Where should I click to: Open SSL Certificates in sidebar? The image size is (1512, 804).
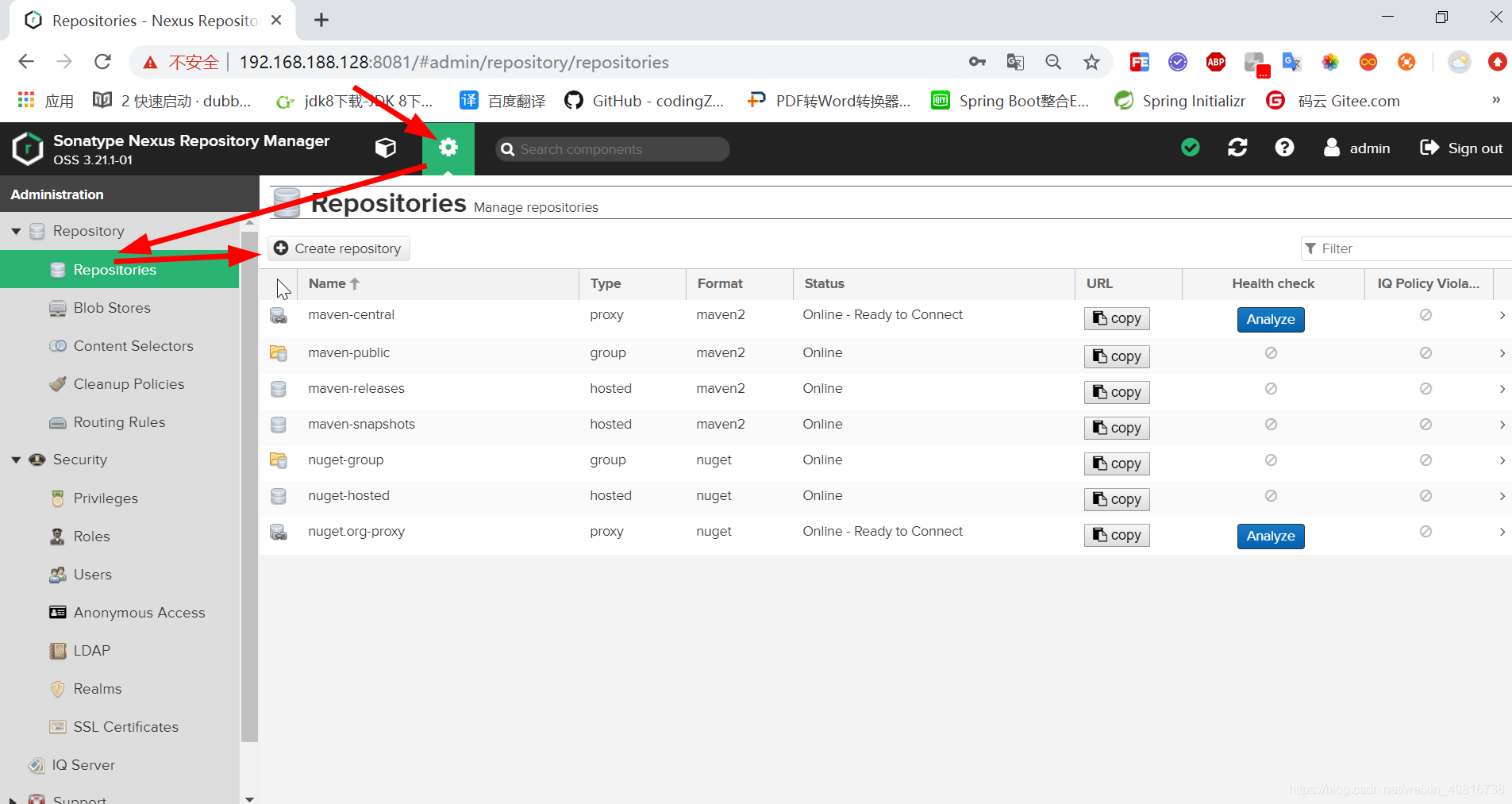click(119, 727)
